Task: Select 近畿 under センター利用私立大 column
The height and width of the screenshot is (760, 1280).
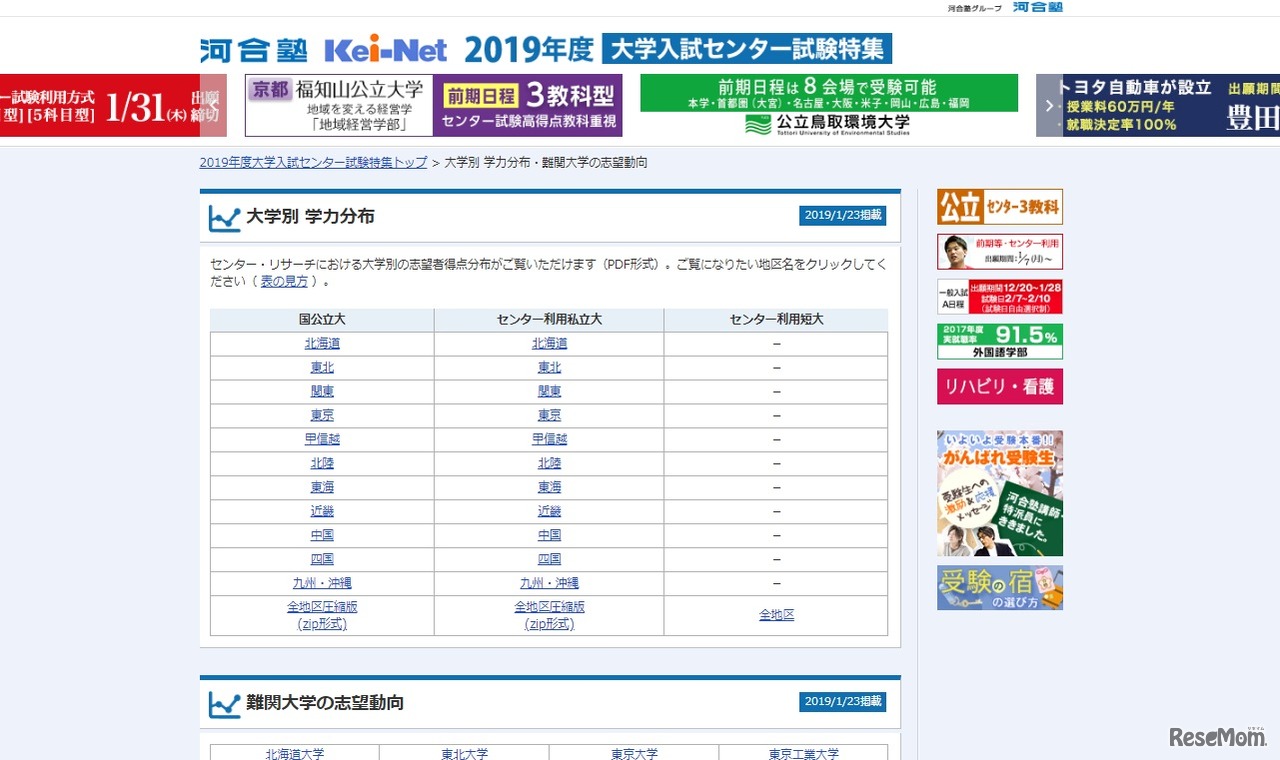Action: tap(549, 511)
